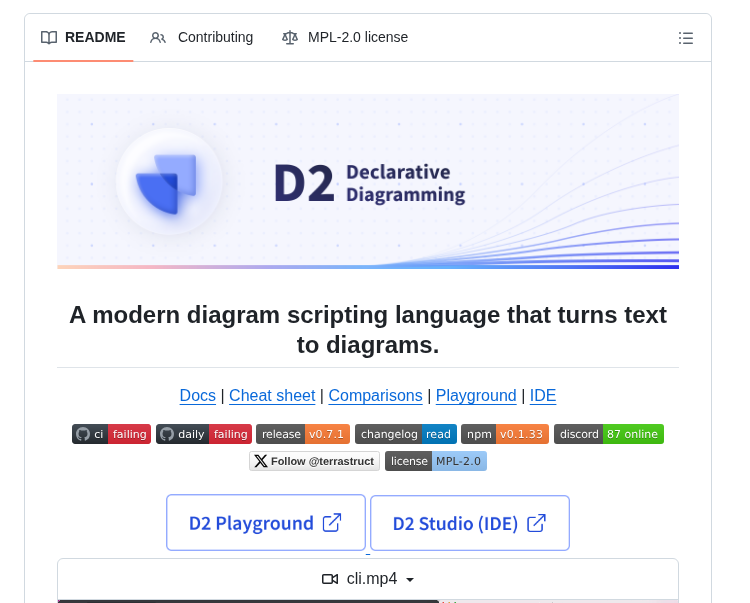This screenshot has height=603, width=750.
Task: Follow the Comparisons link
Action: click(375, 395)
